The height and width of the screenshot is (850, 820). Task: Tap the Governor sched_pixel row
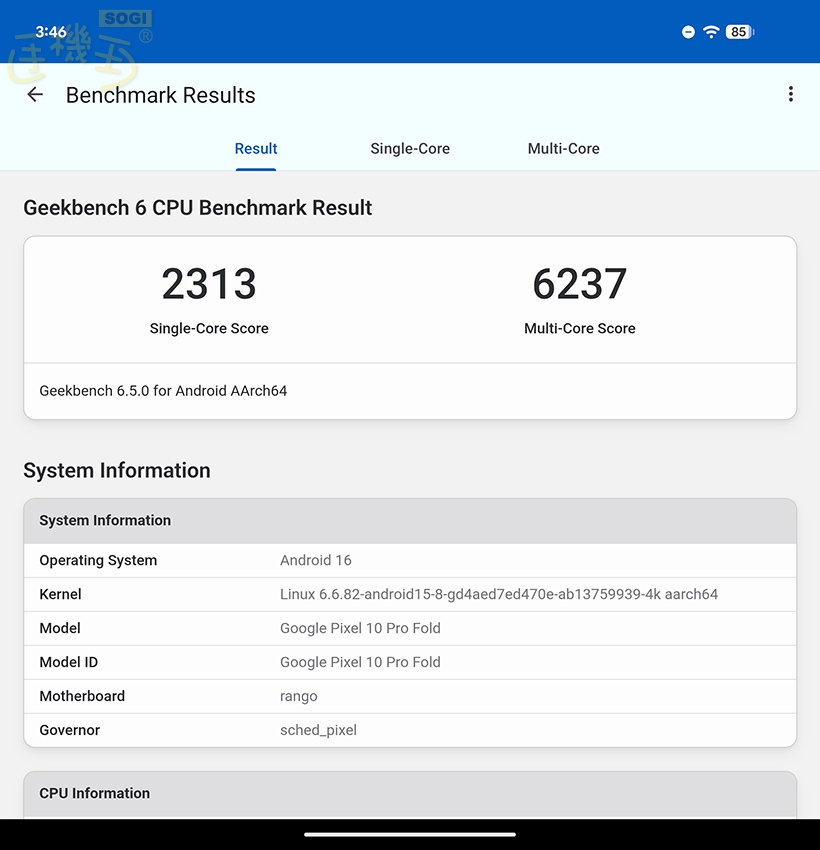click(410, 730)
